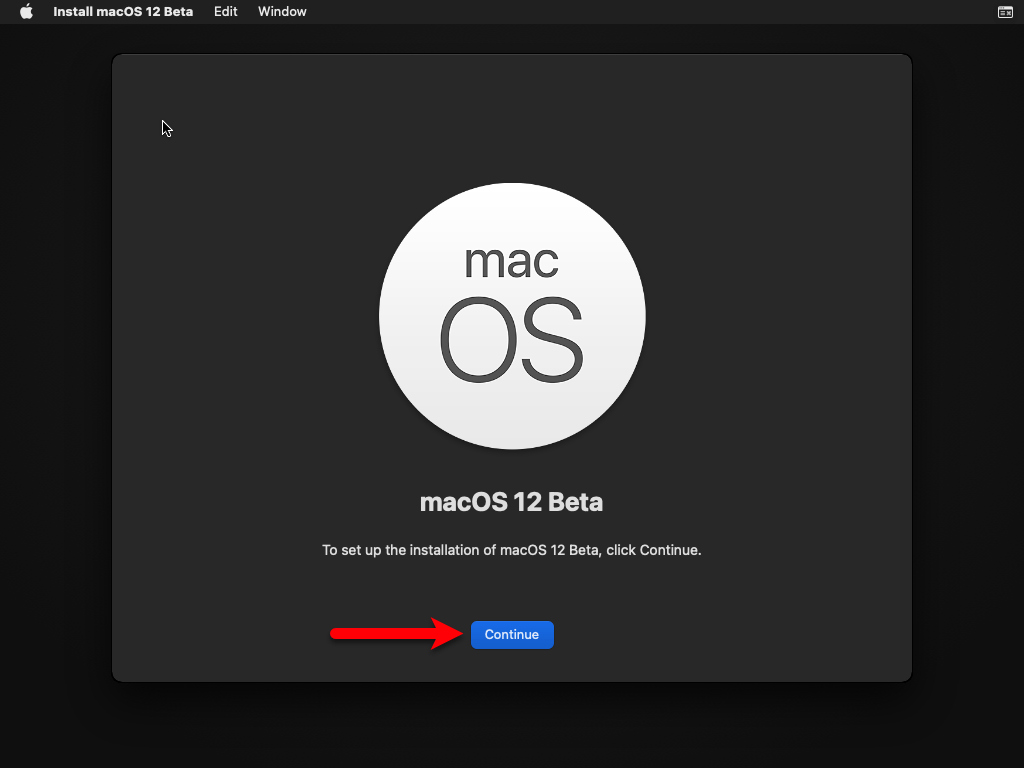The image size is (1024, 768).
Task: Open the Apple menu
Action: pyautogui.click(x=26, y=12)
